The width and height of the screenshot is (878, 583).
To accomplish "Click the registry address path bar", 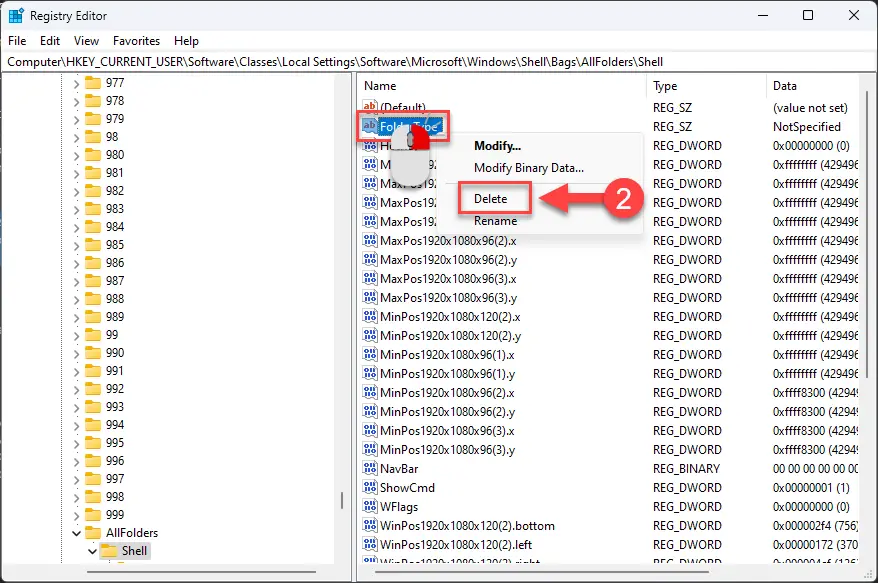I will [439, 62].
